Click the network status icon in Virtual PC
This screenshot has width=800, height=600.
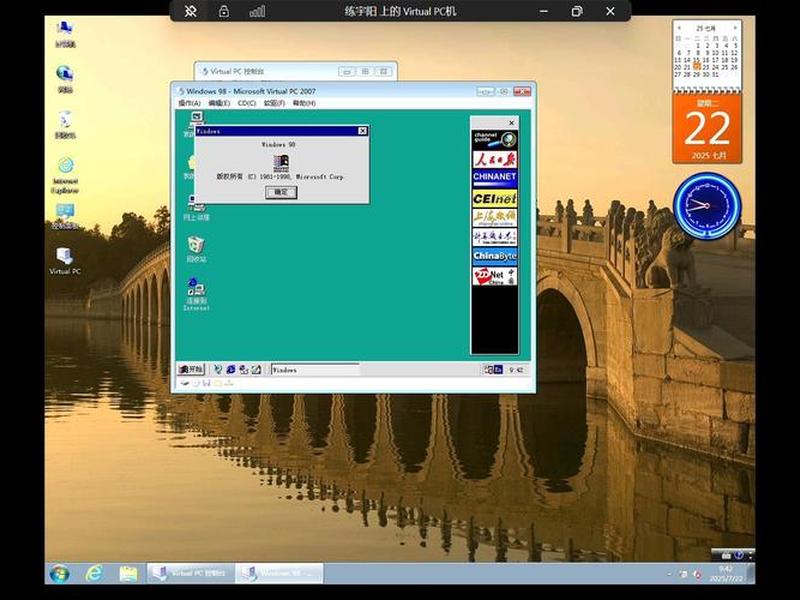point(229,383)
